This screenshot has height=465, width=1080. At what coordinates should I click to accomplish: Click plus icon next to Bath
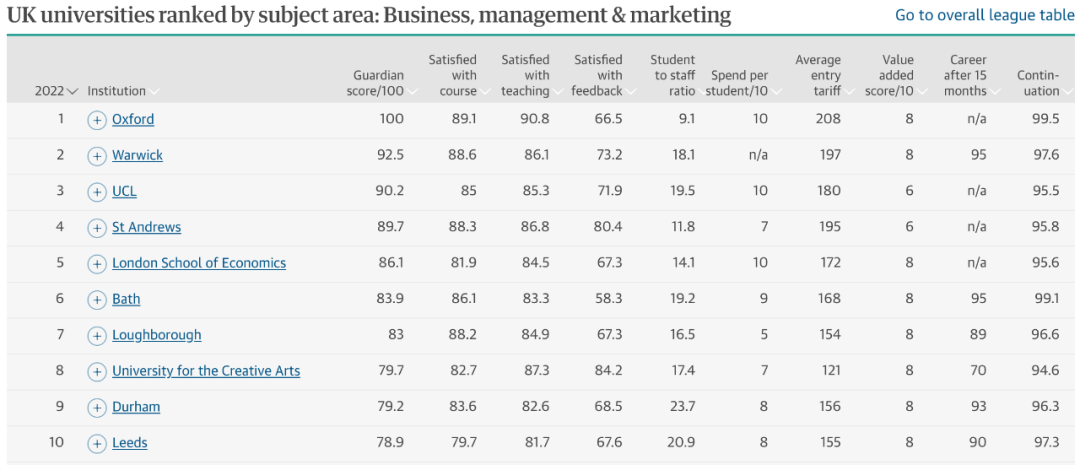point(97,300)
